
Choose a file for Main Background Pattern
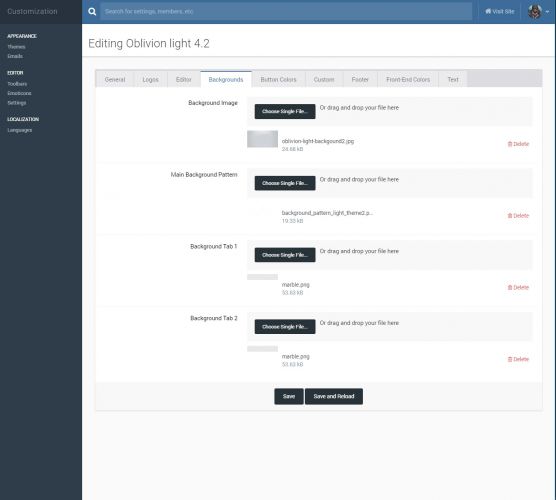(x=285, y=183)
